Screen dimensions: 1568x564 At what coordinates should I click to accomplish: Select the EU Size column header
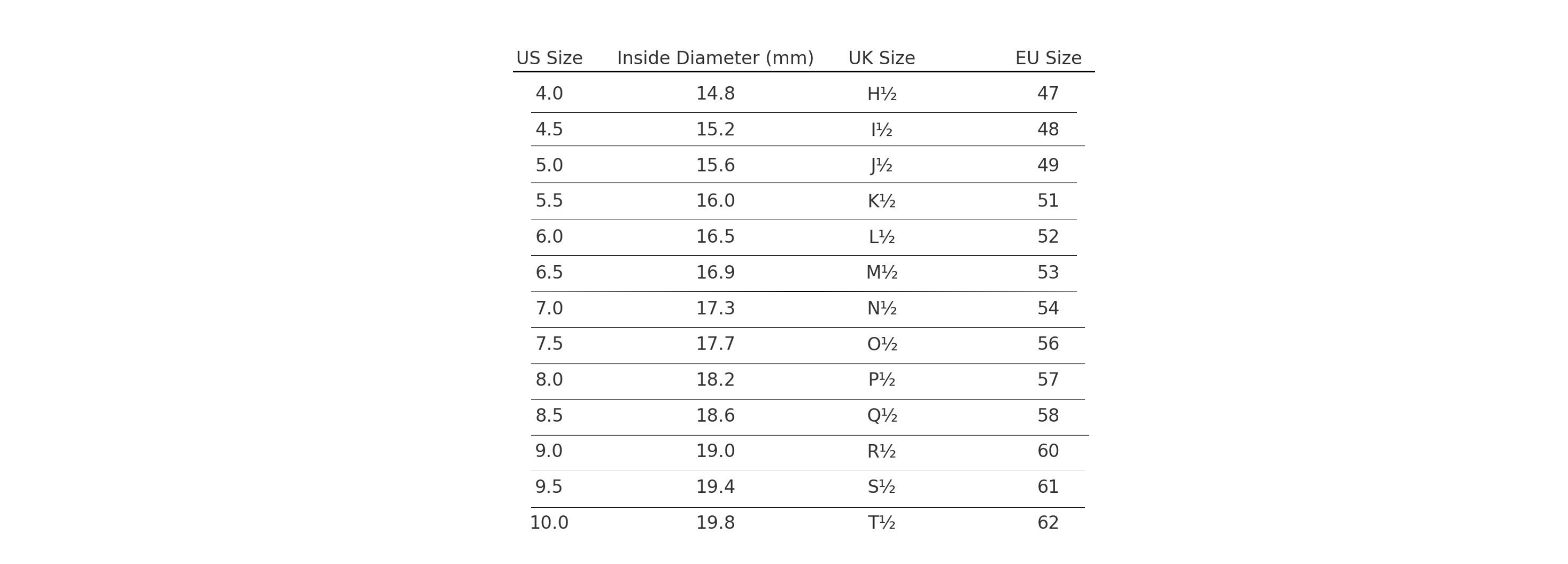point(1048,58)
